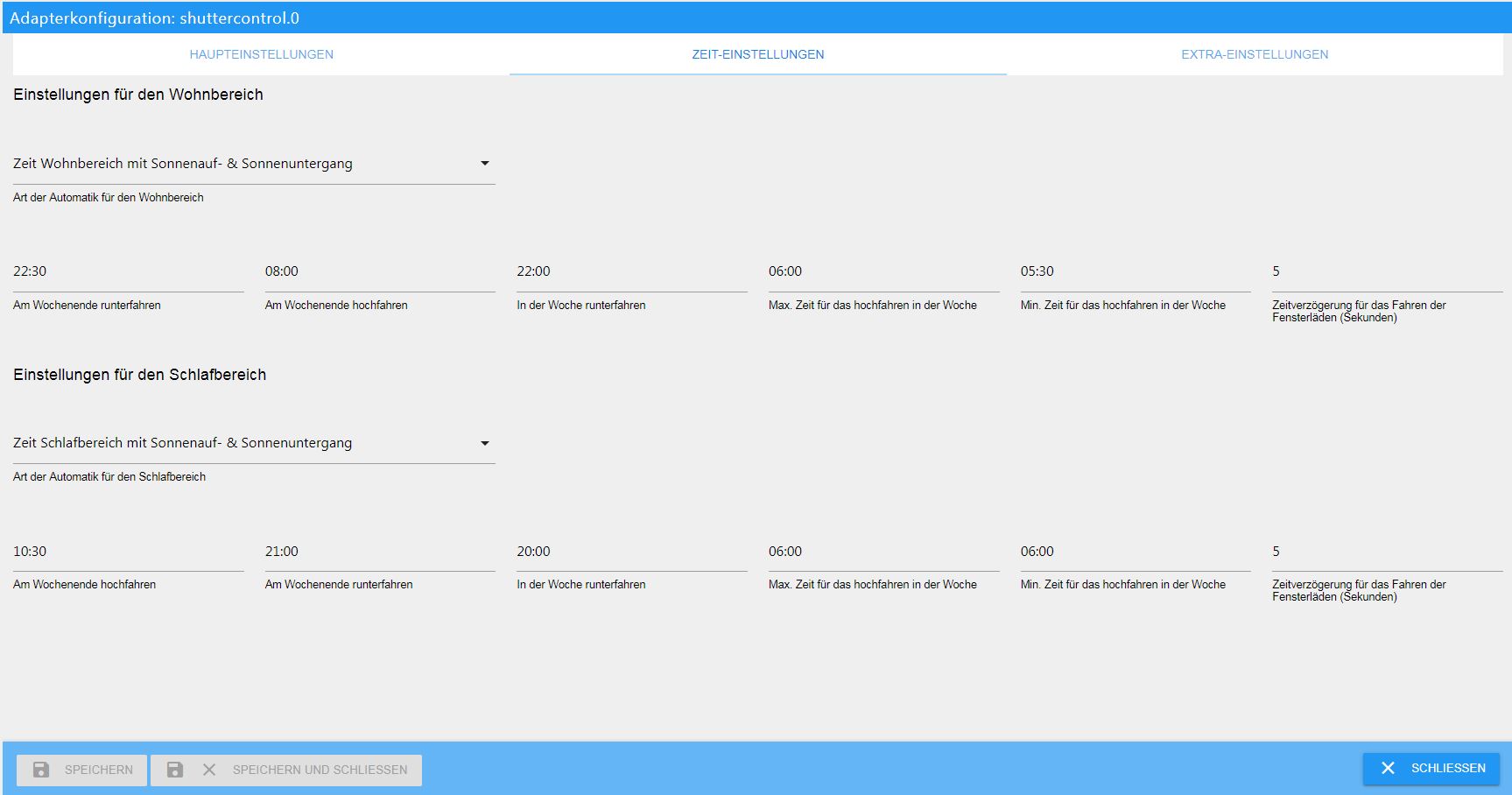Click the X icon on Speichern und Schliessen
The width and height of the screenshot is (1512, 795).
click(209, 770)
